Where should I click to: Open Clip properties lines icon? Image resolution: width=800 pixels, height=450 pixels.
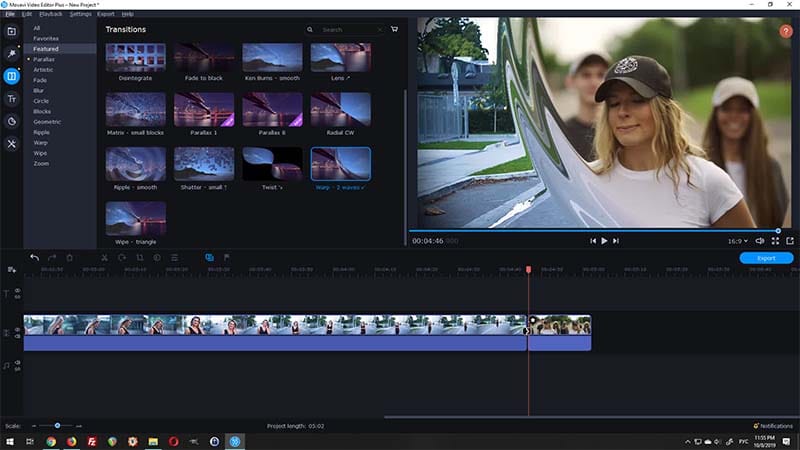tap(174, 258)
